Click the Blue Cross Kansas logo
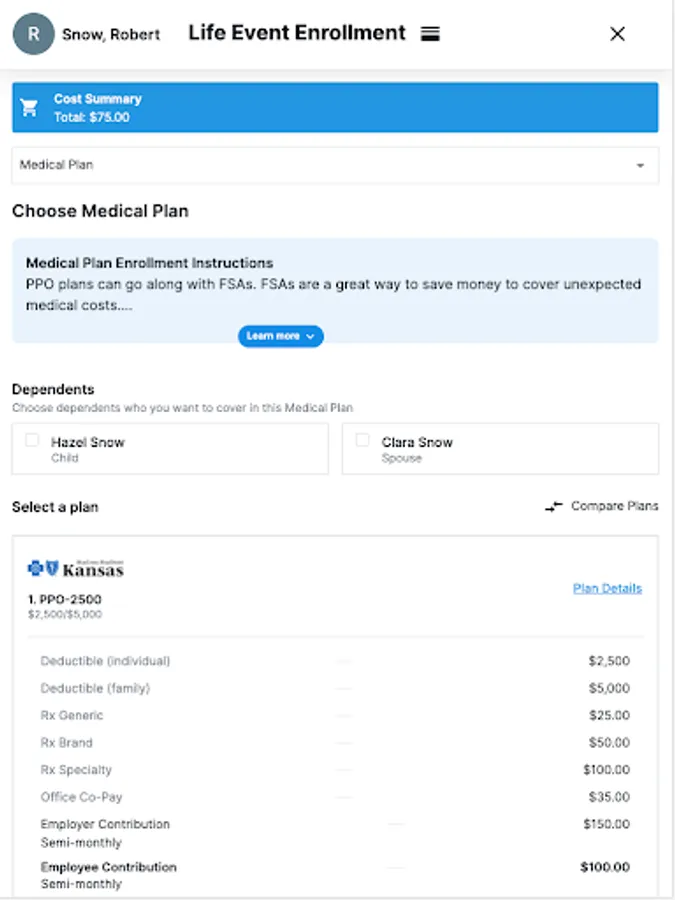The width and height of the screenshot is (675, 900). (x=76, y=569)
